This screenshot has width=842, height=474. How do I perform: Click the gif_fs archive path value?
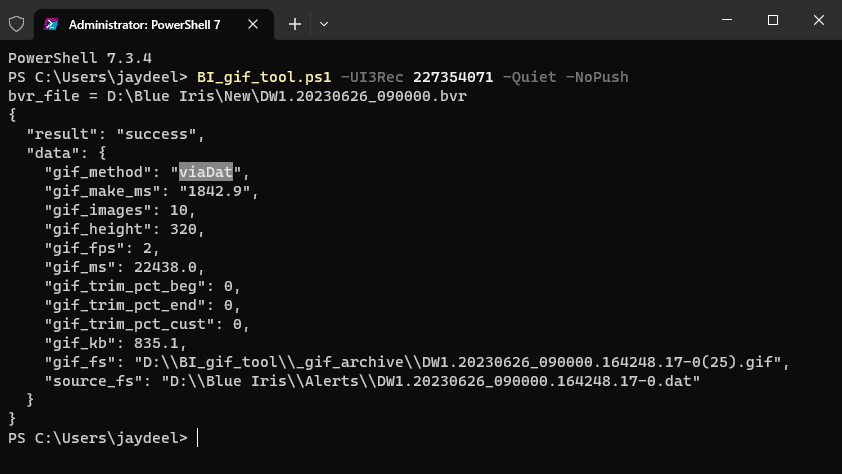click(x=457, y=362)
